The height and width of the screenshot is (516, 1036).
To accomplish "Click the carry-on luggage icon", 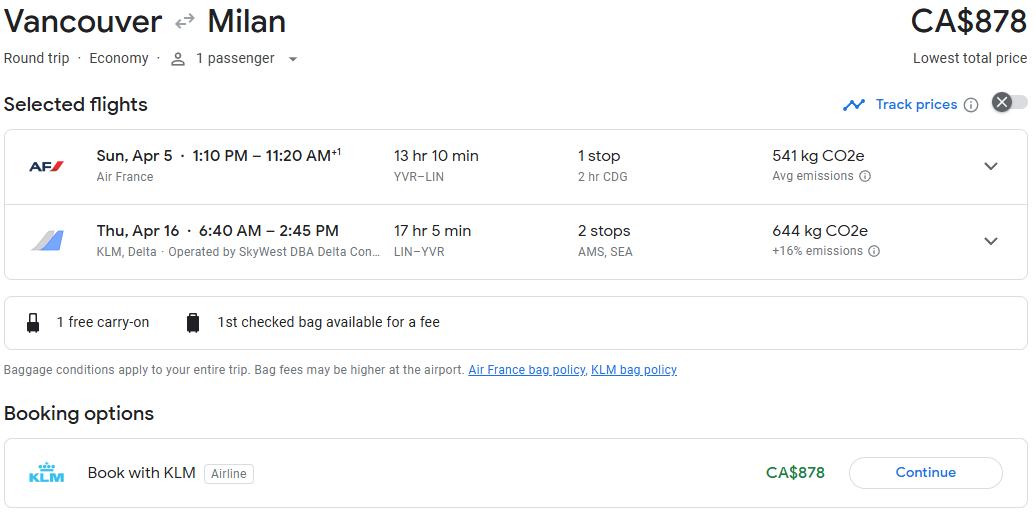I will pos(34,323).
